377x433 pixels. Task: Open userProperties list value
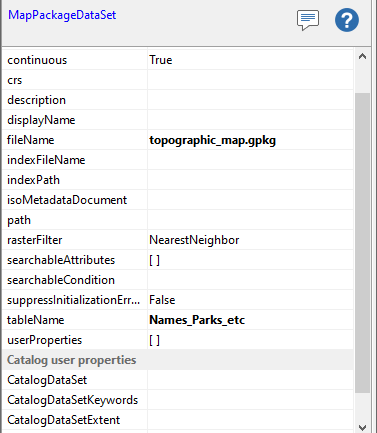tap(250, 340)
